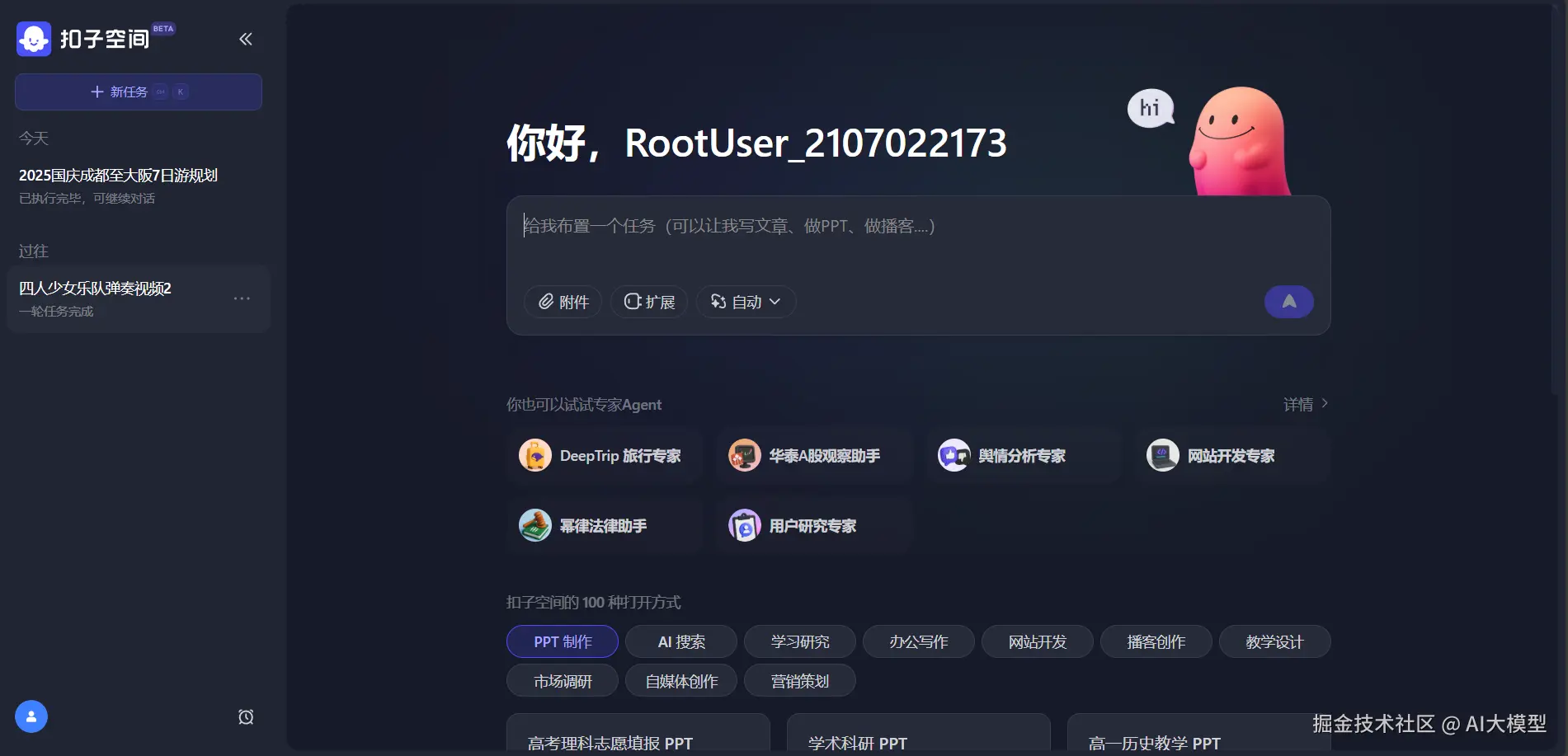Select the 办公写作 tab
The height and width of the screenshot is (756, 1568).
(x=919, y=641)
